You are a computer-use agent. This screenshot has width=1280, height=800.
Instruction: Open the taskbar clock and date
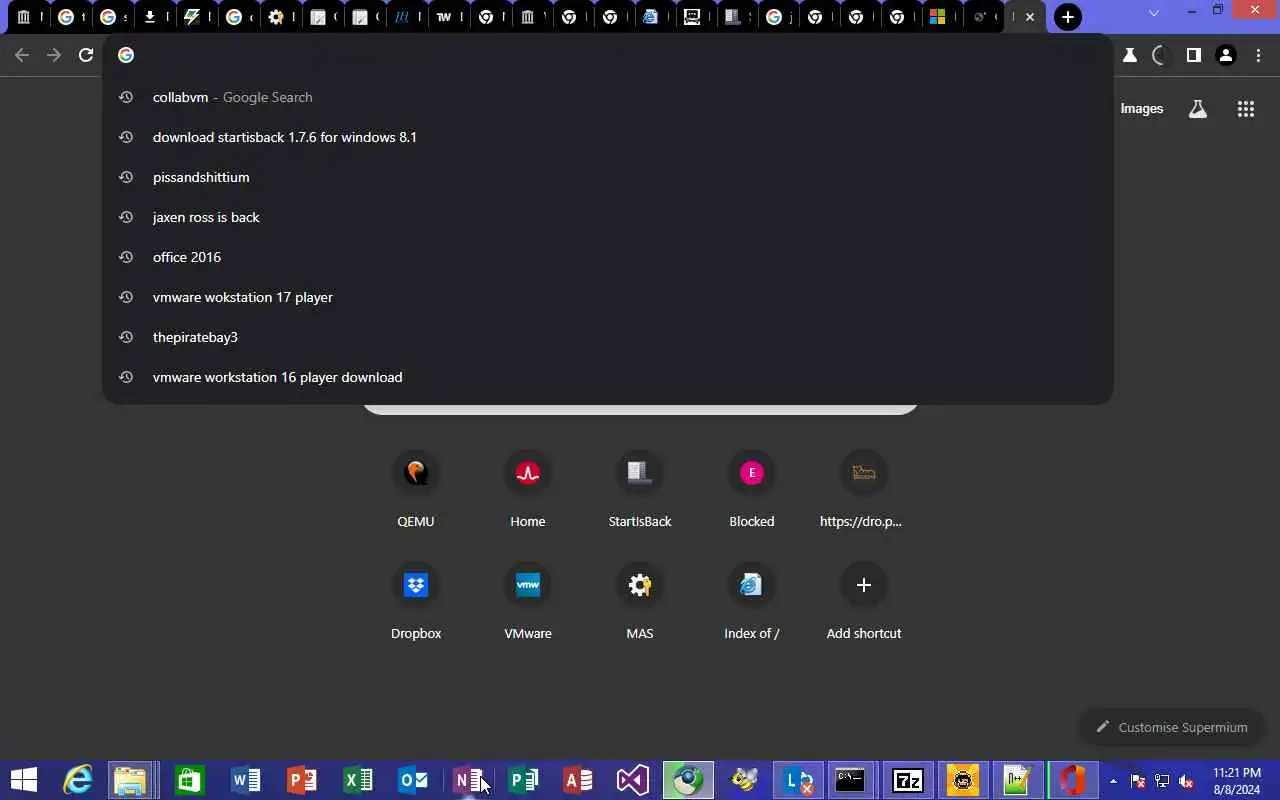(1236, 781)
